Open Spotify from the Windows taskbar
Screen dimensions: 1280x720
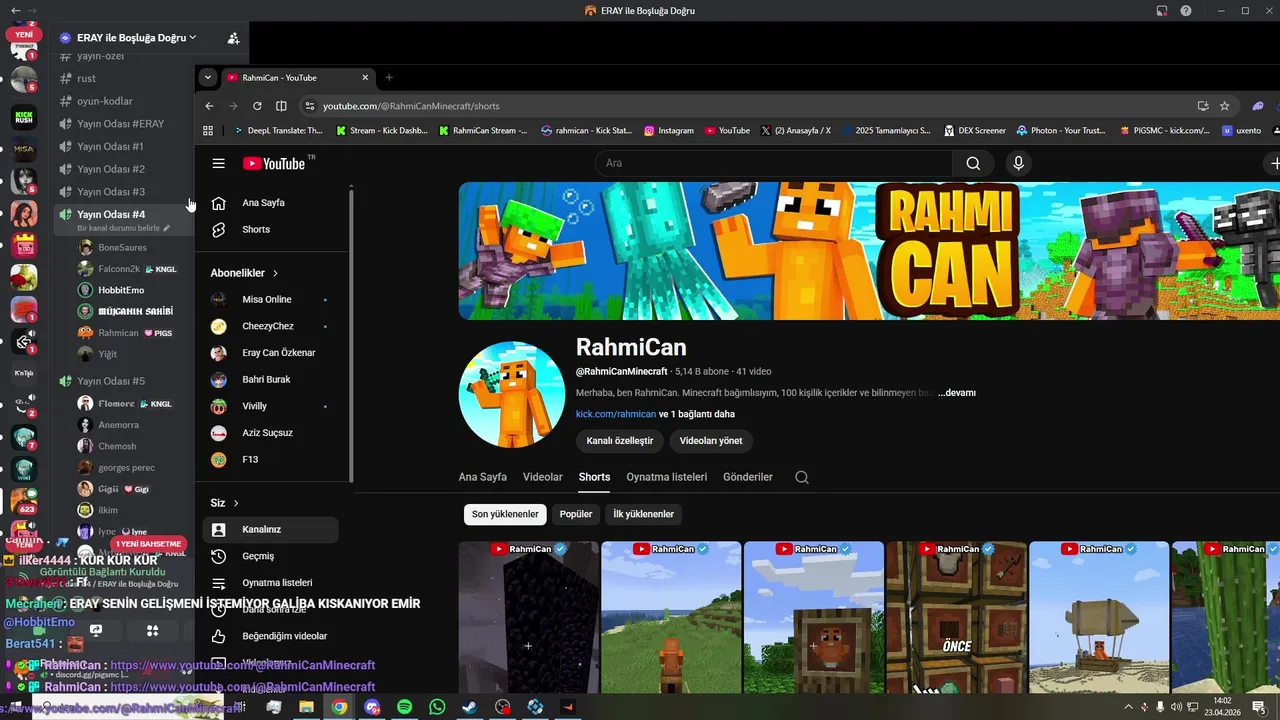pyautogui.click(x=404, y=707)
